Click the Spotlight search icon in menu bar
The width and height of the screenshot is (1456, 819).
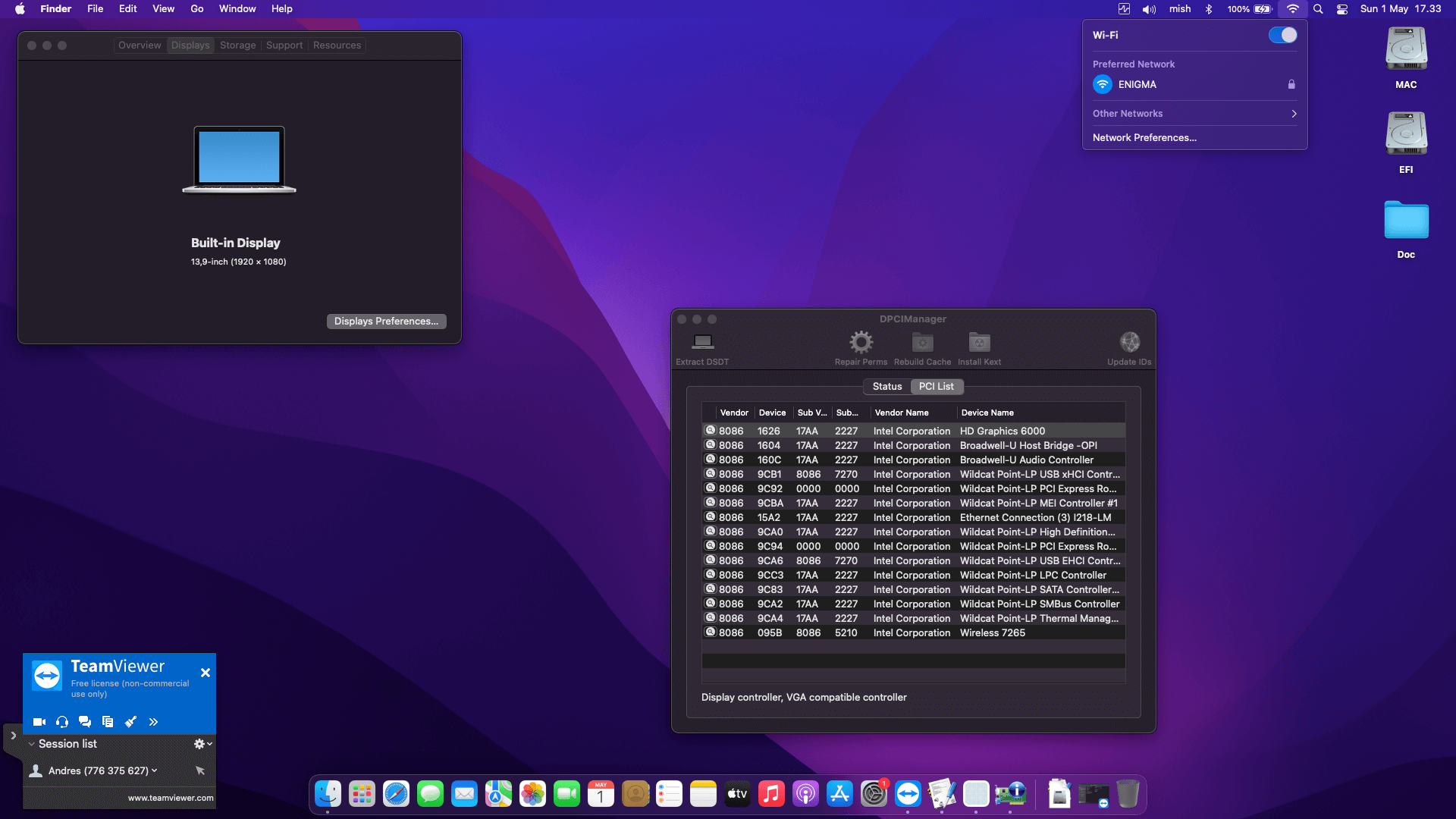pyautogui.click(x=1318, y=9)
